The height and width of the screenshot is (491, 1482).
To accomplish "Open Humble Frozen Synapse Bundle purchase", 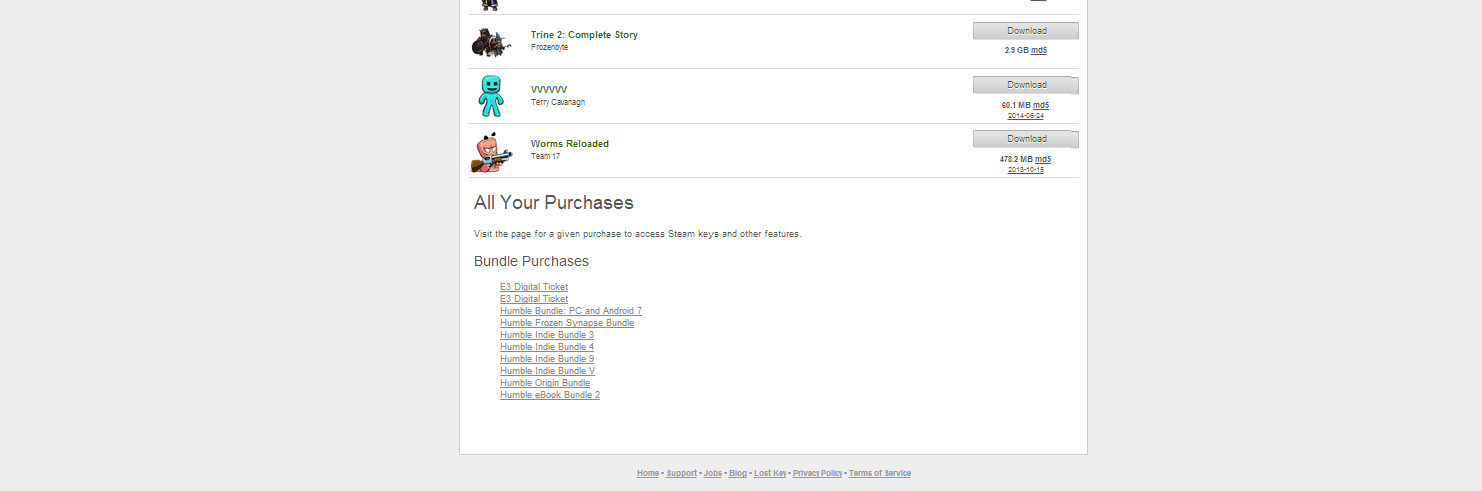I will (567, 323).
